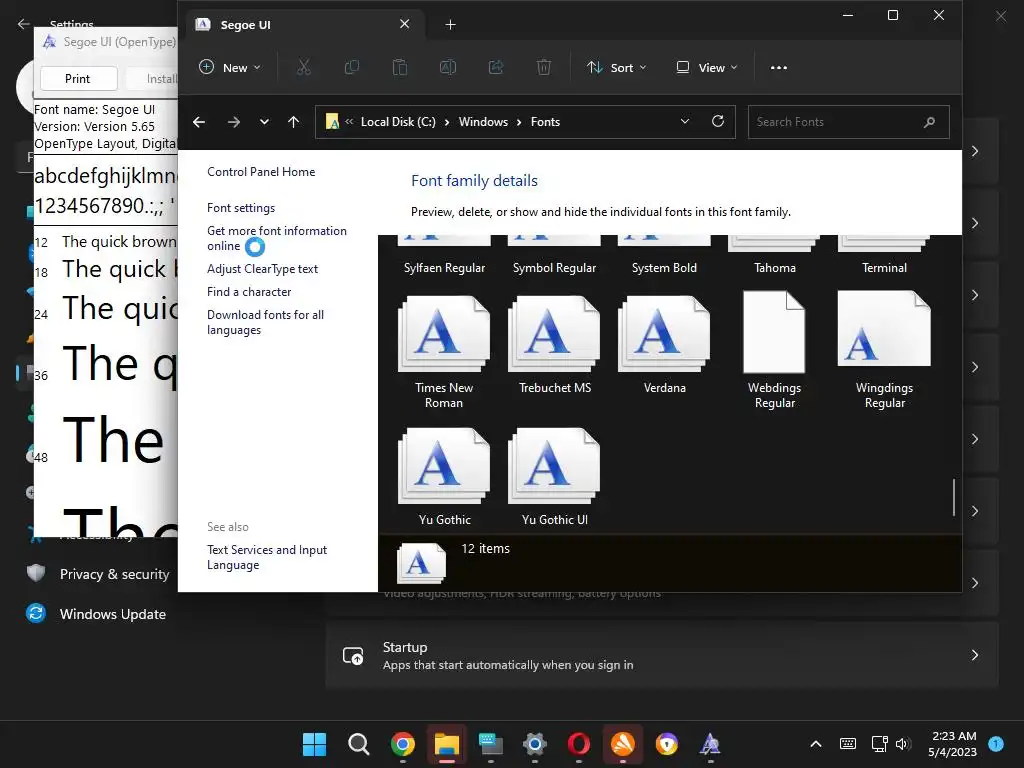This screenshot has height=768, width=1024.
Task: Open Text Services and Input Language link
Action: click(x=267, y=557)
